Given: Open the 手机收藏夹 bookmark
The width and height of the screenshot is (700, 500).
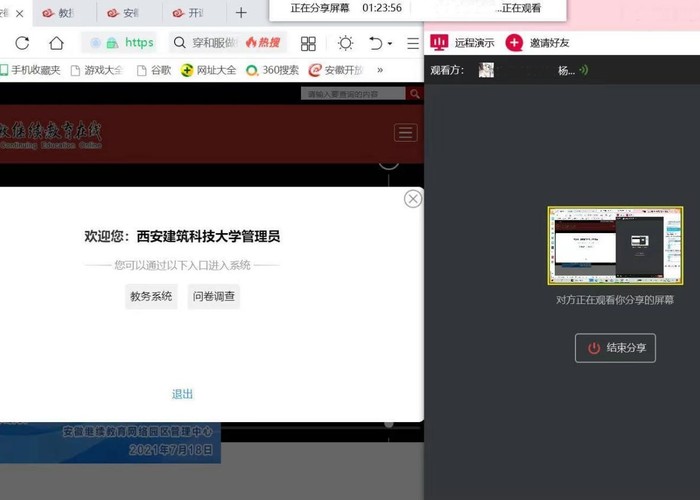Looking at the screenshot, I should click(30, 70).
